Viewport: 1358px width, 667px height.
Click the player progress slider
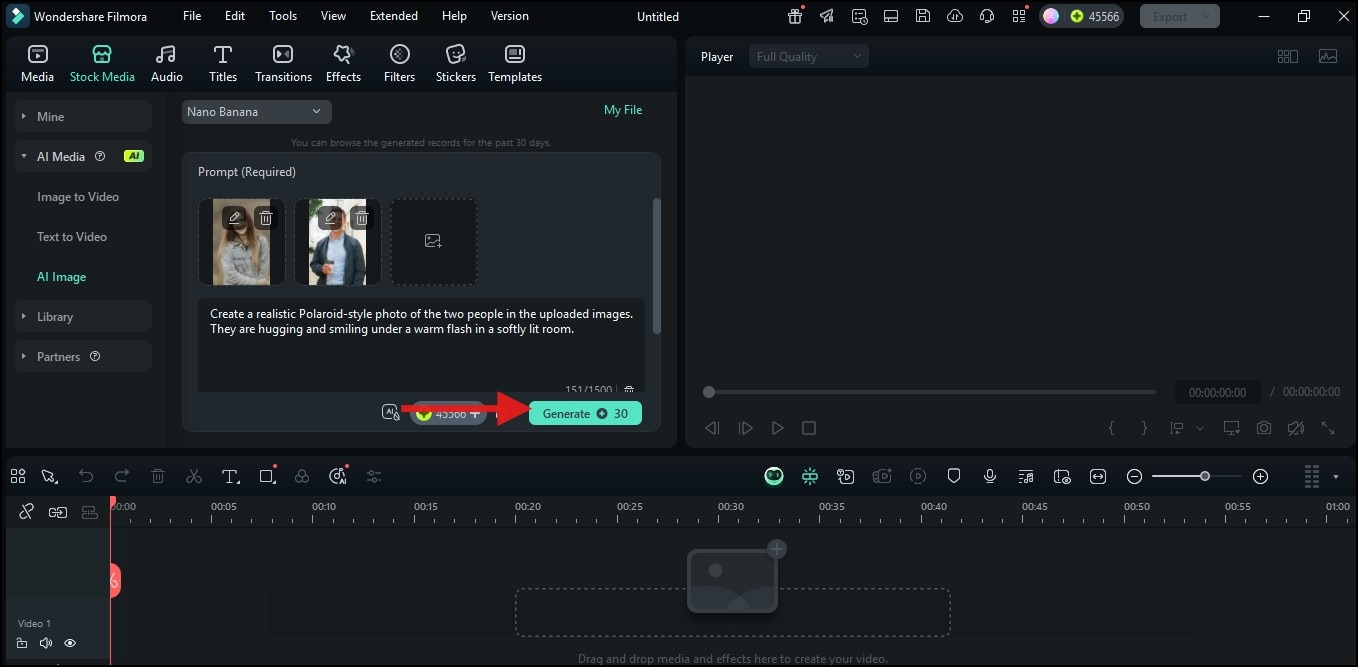[x=931, y=392]
